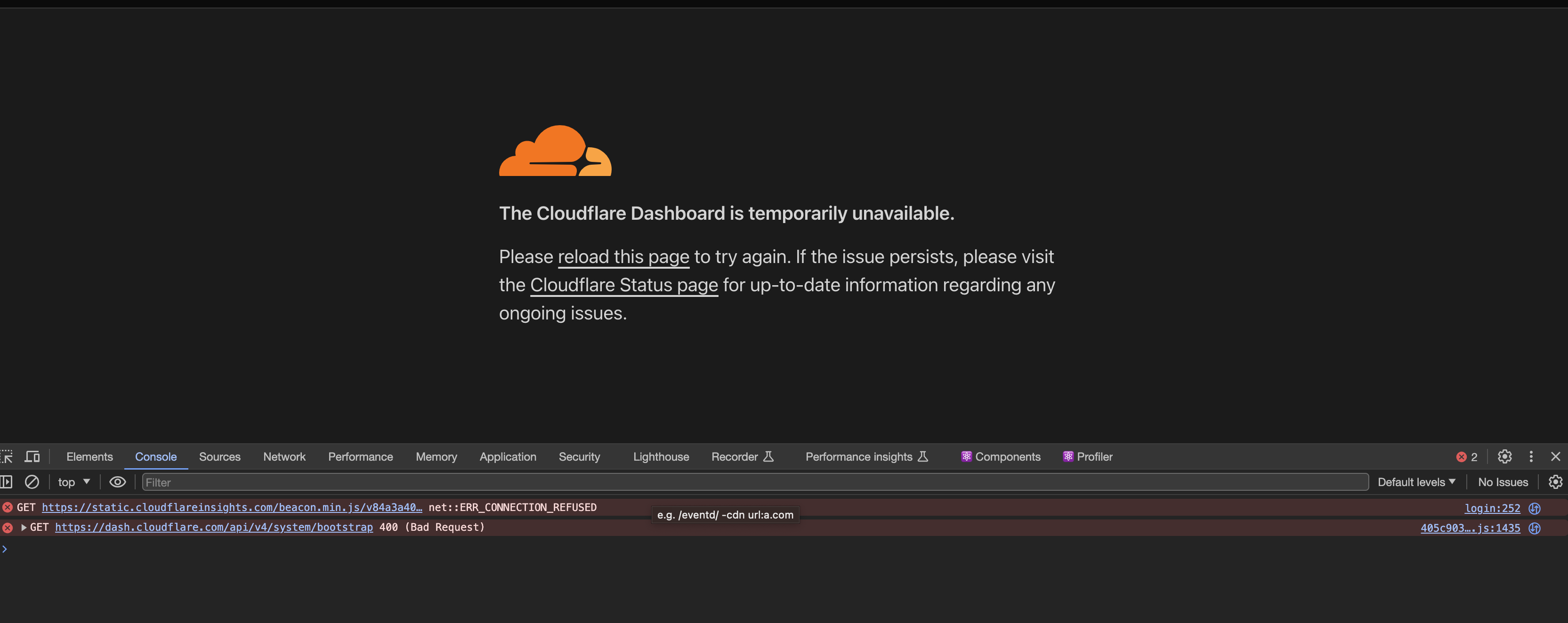Open the static.cloudflareinsights.com beacon.min.js URL
Image resolution: width=1568 pixels, height=623 pixels.
coord(232,507)
